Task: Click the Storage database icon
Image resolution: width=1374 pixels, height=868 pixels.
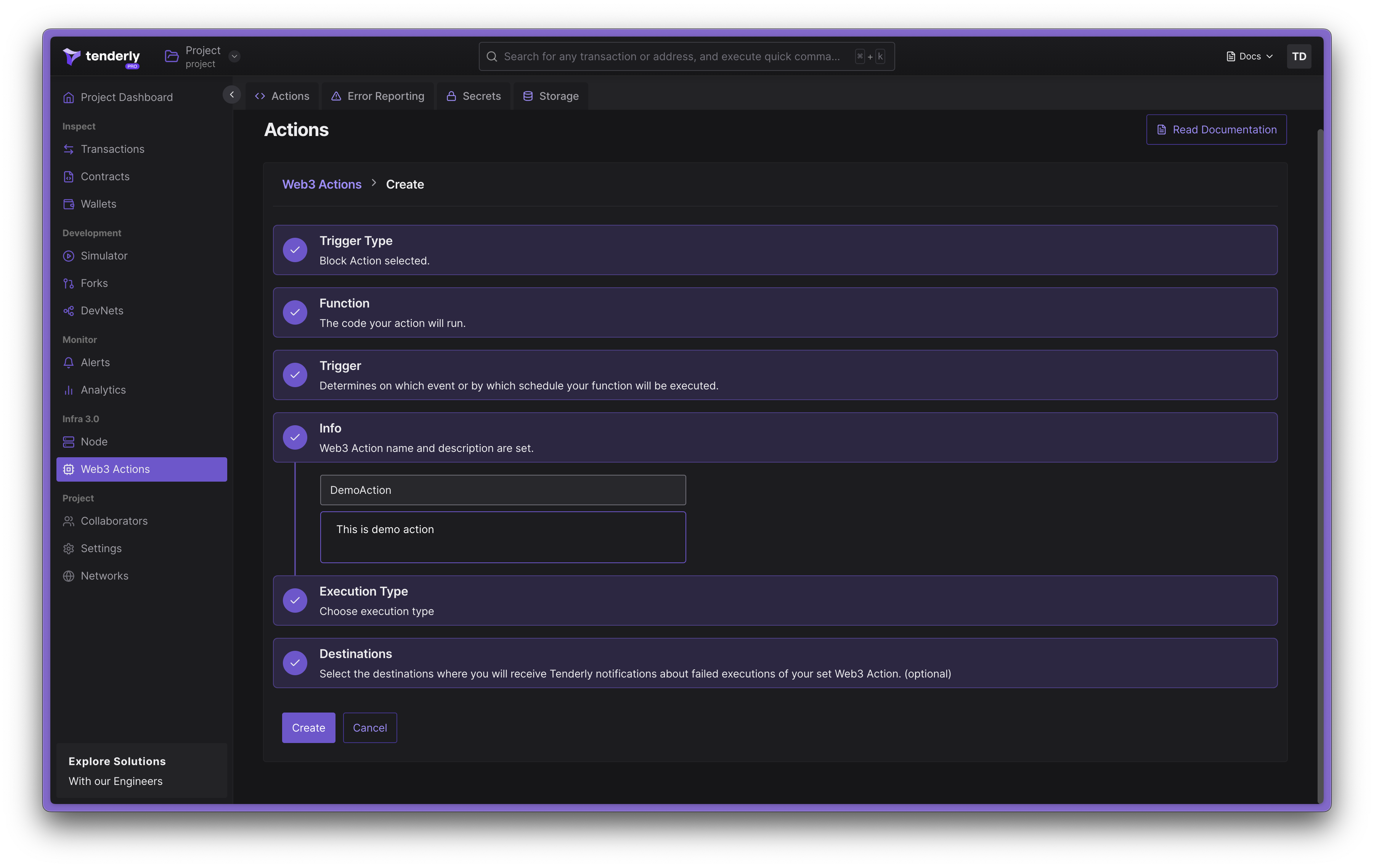Action: pyautogui.click(x=528, y=96)
